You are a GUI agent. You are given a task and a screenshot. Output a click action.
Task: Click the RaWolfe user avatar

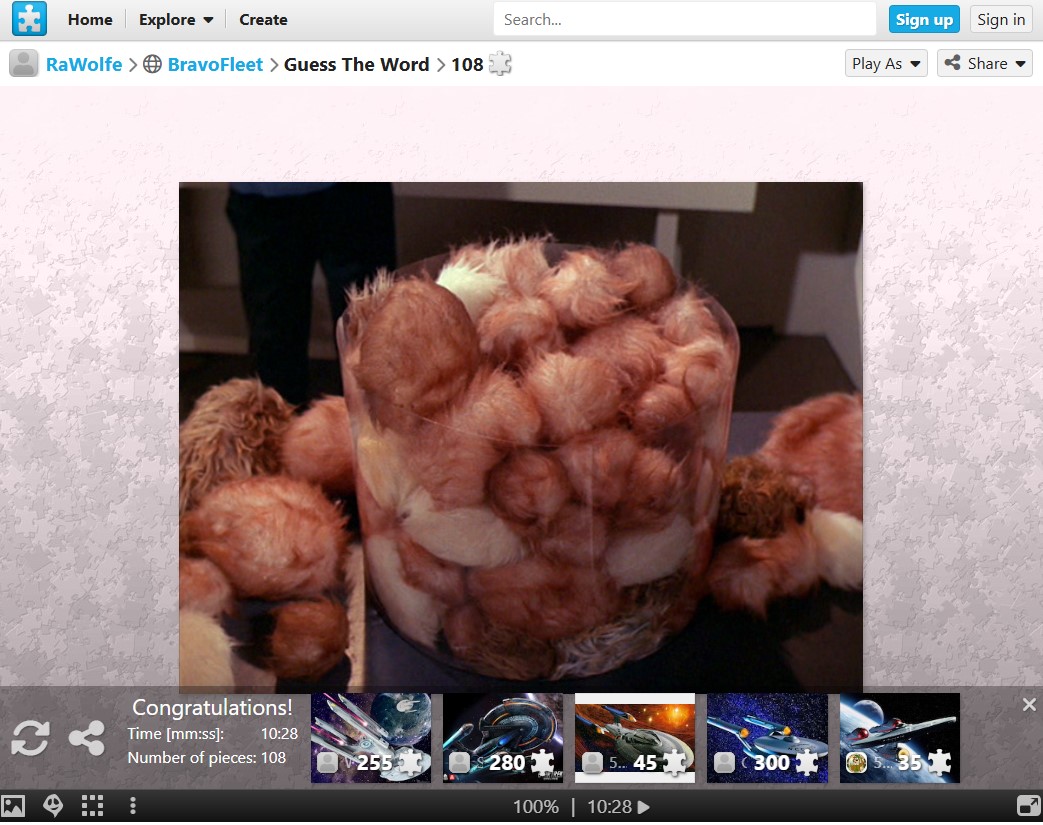[24, 64]
